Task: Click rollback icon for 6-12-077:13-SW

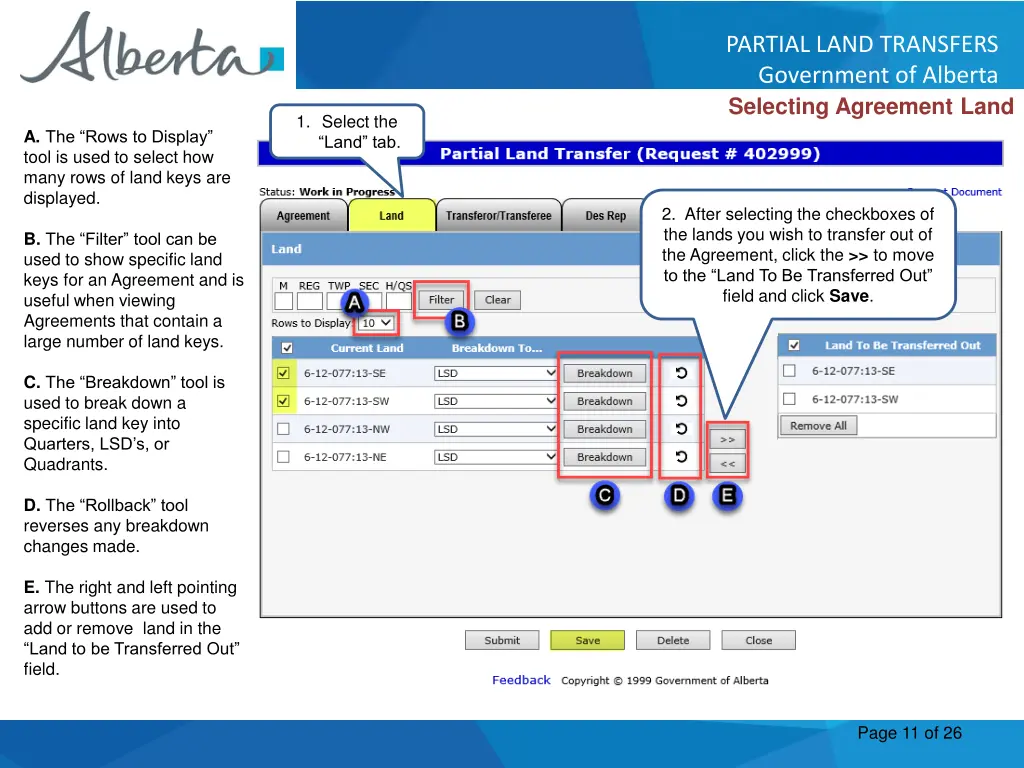Action: click(x=680, y=401)
